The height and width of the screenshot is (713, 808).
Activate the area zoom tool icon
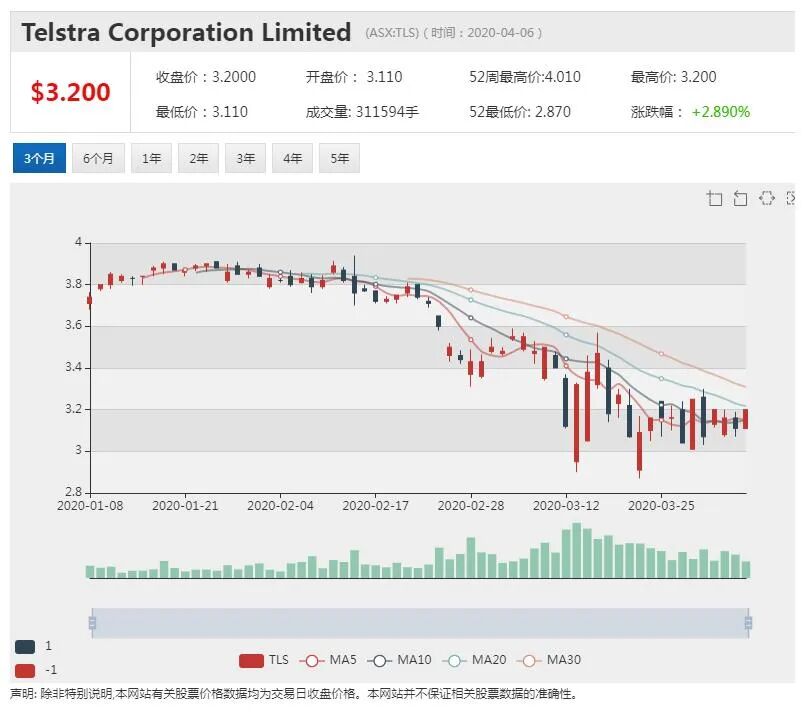714,198
